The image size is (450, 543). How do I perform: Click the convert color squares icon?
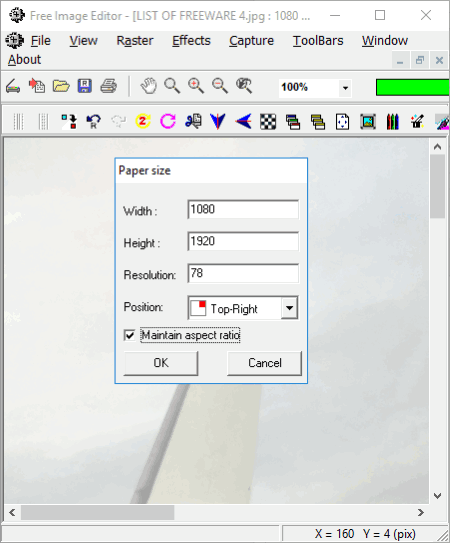(69, 122)
